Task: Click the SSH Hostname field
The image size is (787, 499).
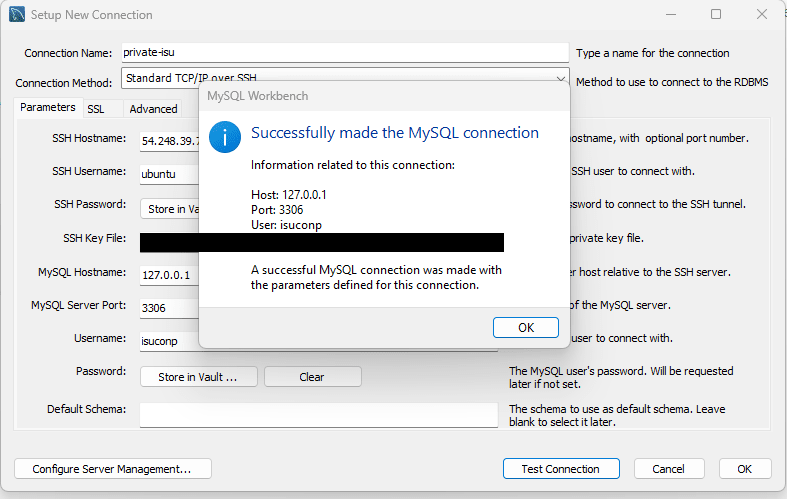Action: coord(170,141)
